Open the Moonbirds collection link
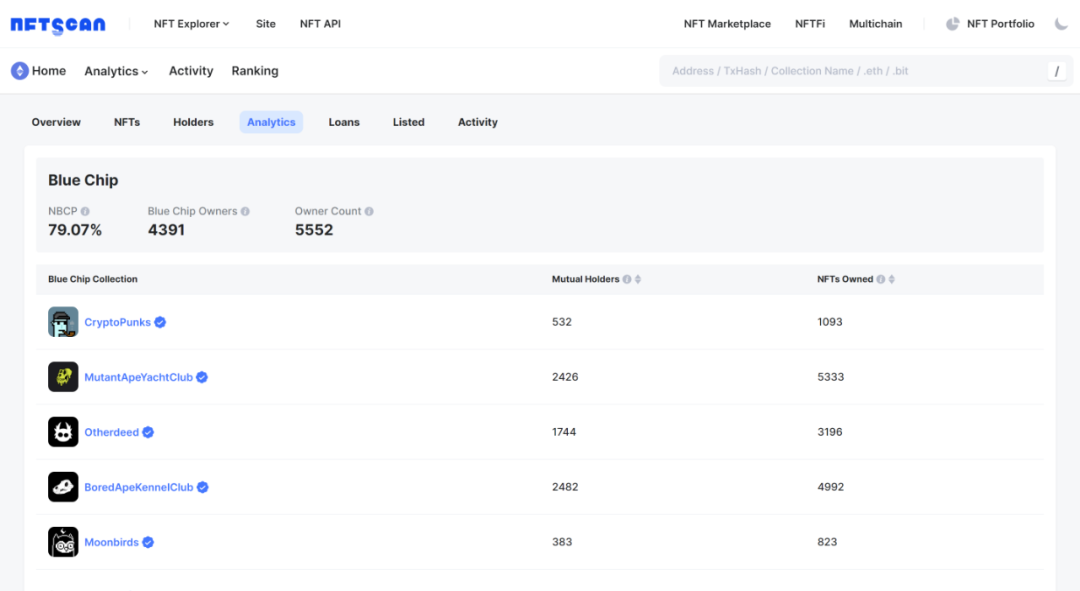 pos(112,543)
